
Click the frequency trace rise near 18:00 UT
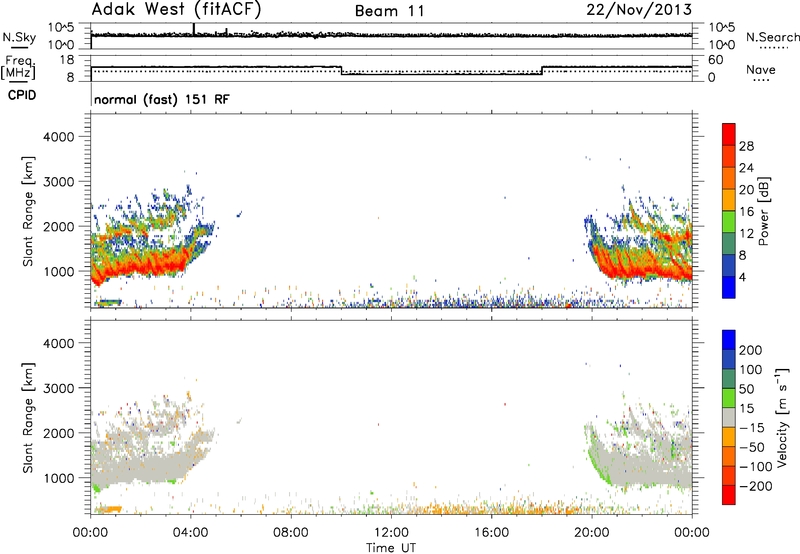pos(542,70)
